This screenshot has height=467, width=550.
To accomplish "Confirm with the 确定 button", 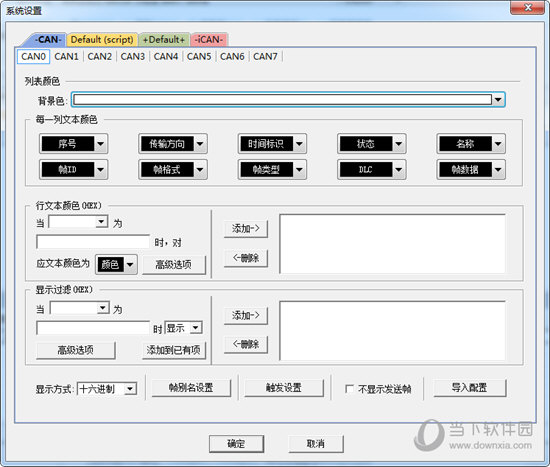I will coord(236,444).
